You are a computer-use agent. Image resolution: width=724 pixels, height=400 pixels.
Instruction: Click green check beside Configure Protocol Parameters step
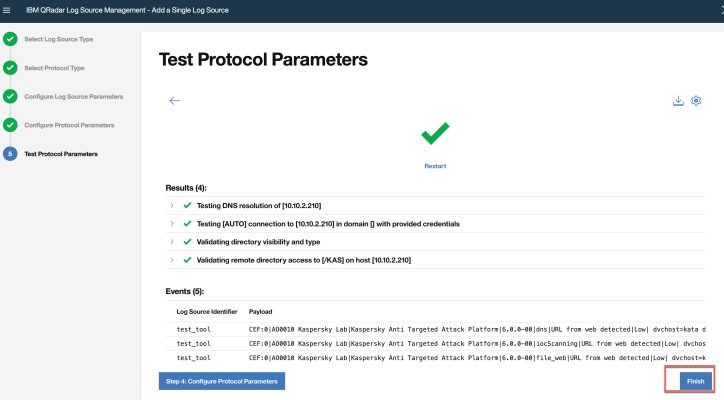[x=10, y=125]
